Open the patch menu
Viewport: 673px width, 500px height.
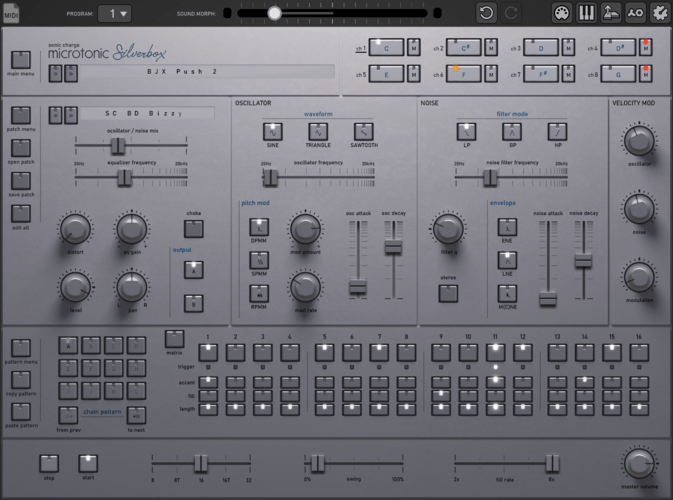(21, 115)
